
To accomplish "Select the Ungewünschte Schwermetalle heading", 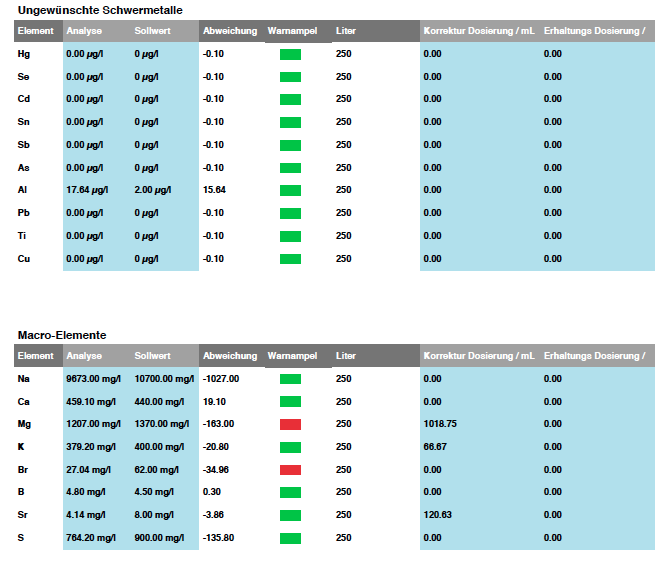I will [100, 10].
